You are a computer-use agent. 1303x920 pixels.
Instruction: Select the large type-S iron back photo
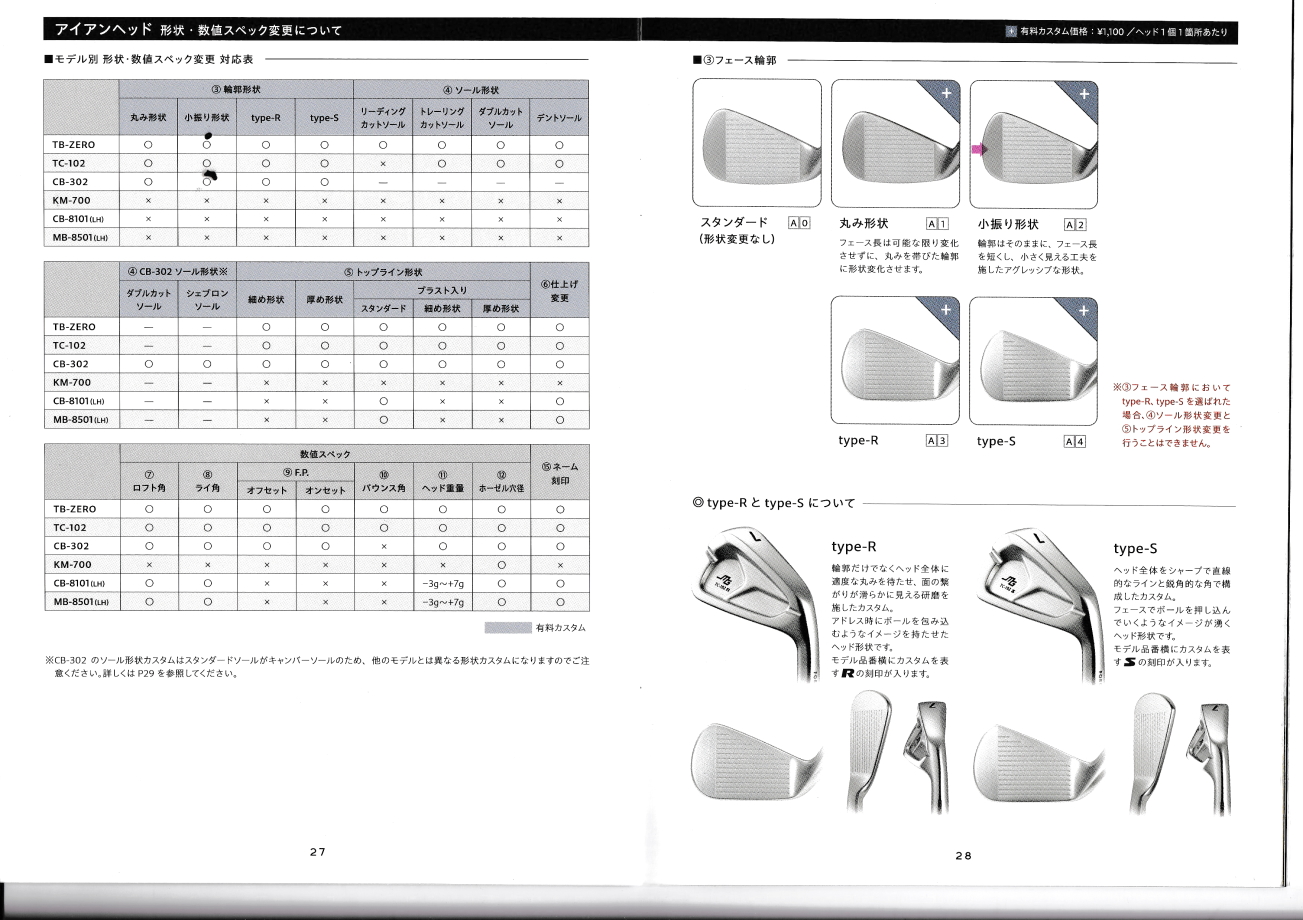(x=1044, y=607)
